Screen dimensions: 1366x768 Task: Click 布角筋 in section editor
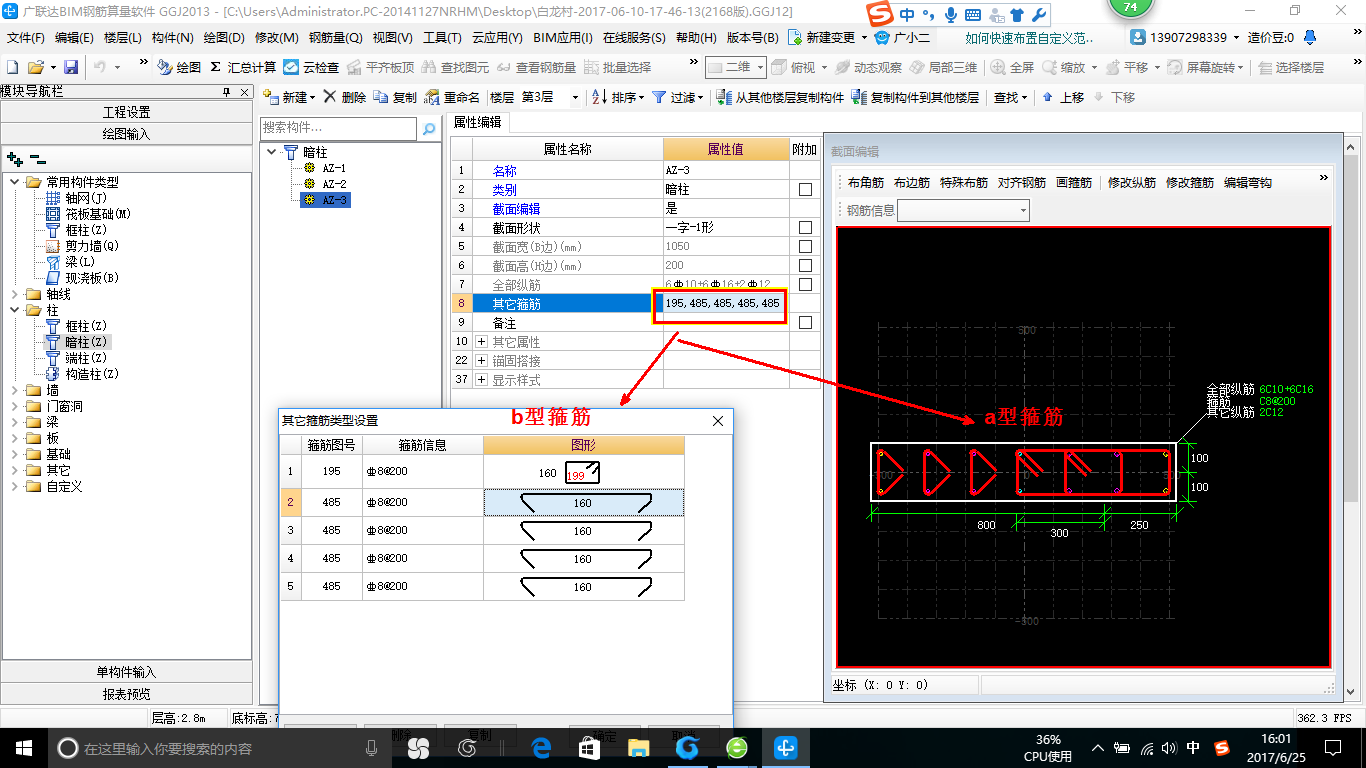[866, 183]
